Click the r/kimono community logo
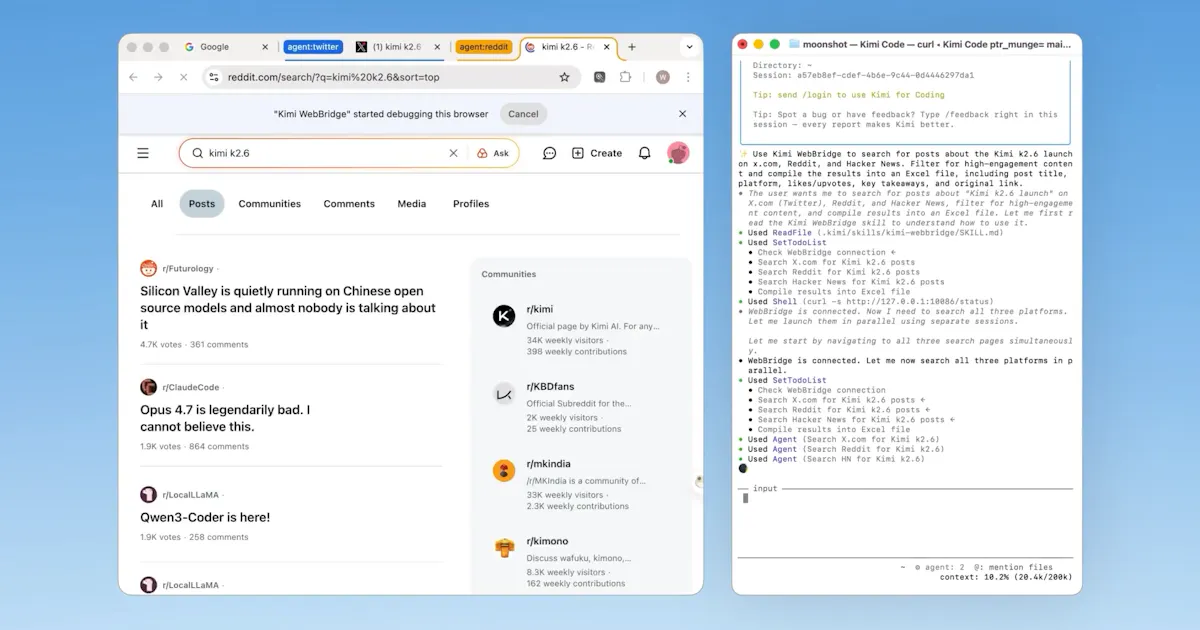 [x=504, y=547]
